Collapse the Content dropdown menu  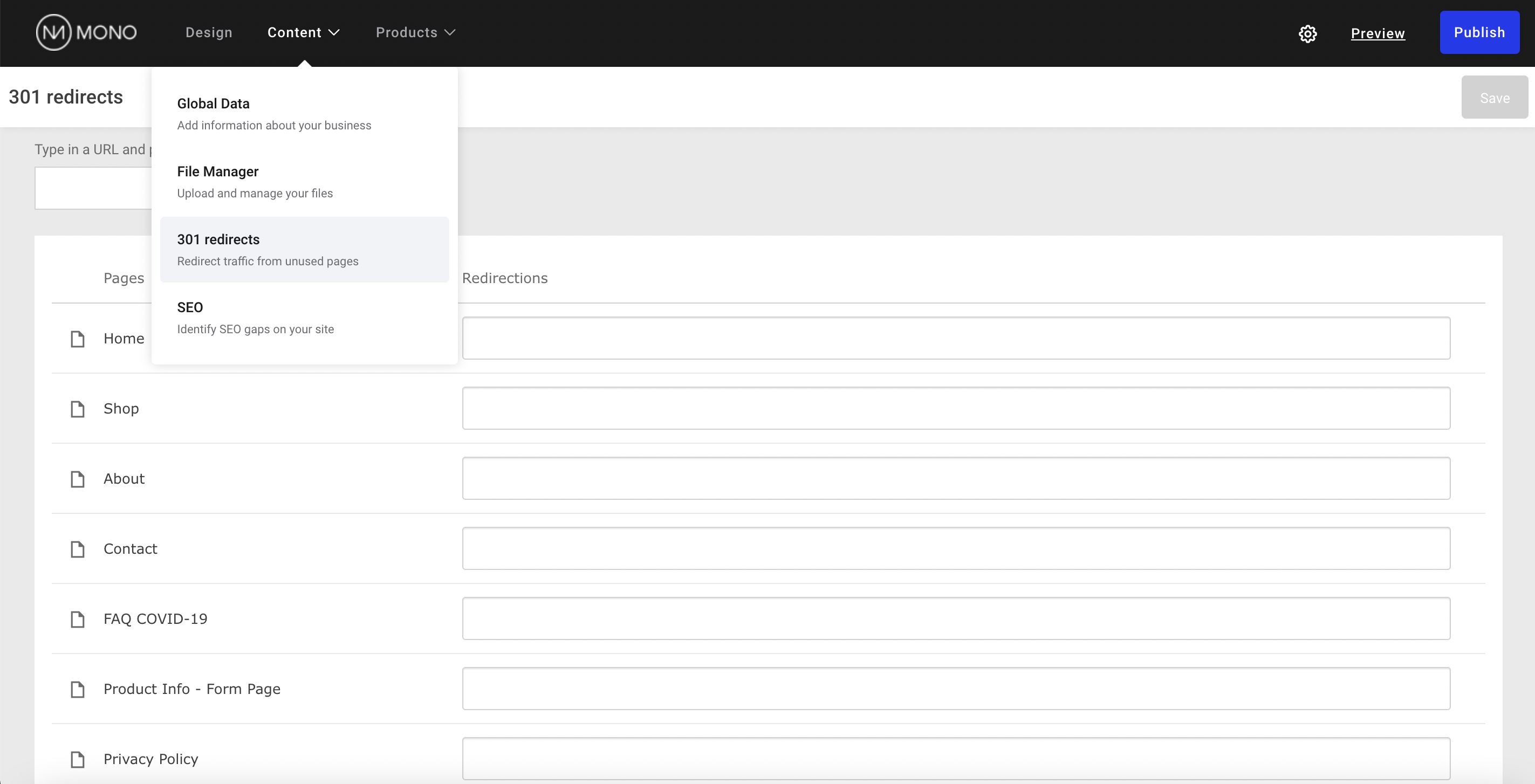point(303,33)
